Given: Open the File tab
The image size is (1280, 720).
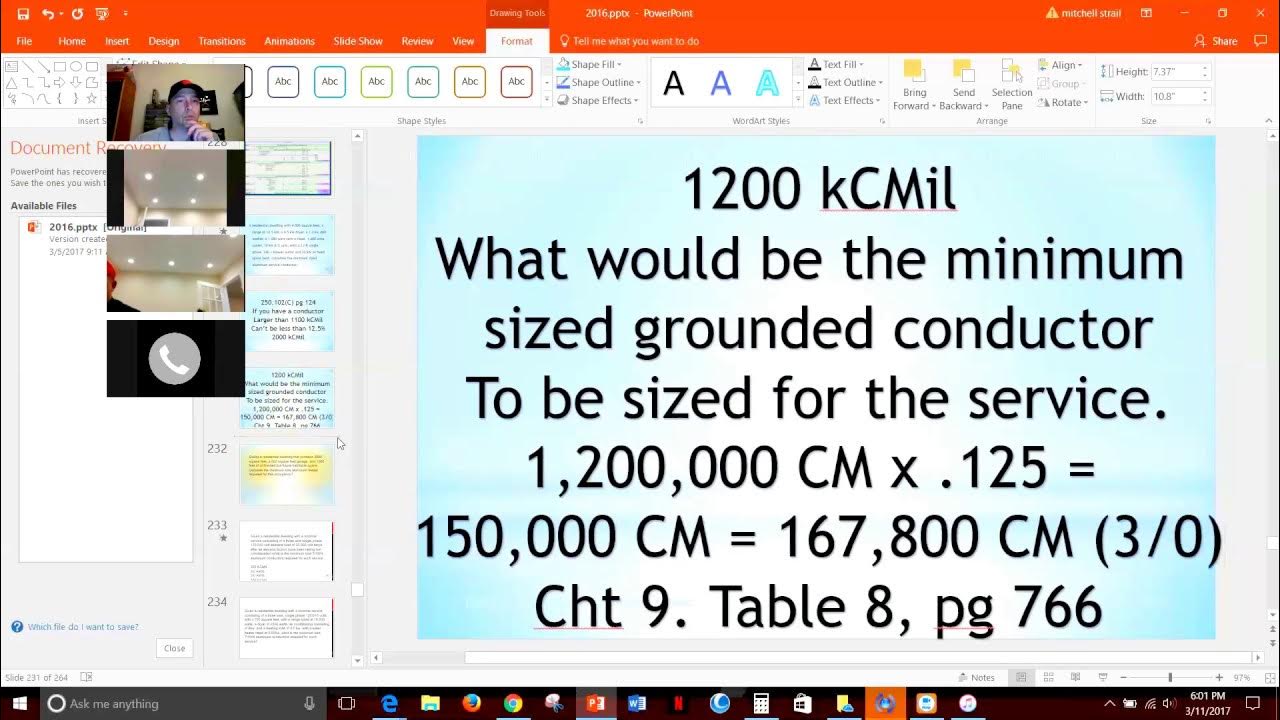Looking at the screenshot, I should point(24,41).
